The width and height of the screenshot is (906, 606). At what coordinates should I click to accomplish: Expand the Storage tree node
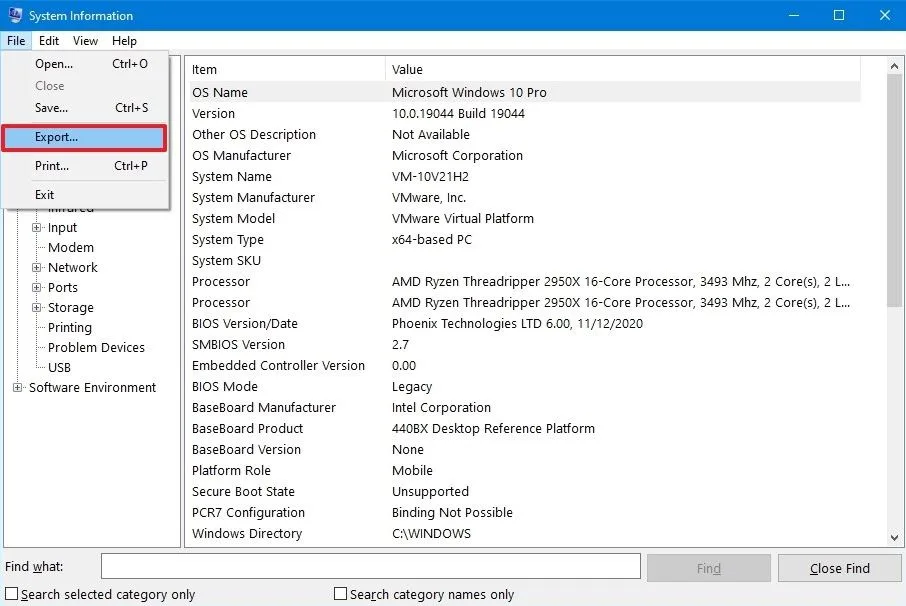36,308
